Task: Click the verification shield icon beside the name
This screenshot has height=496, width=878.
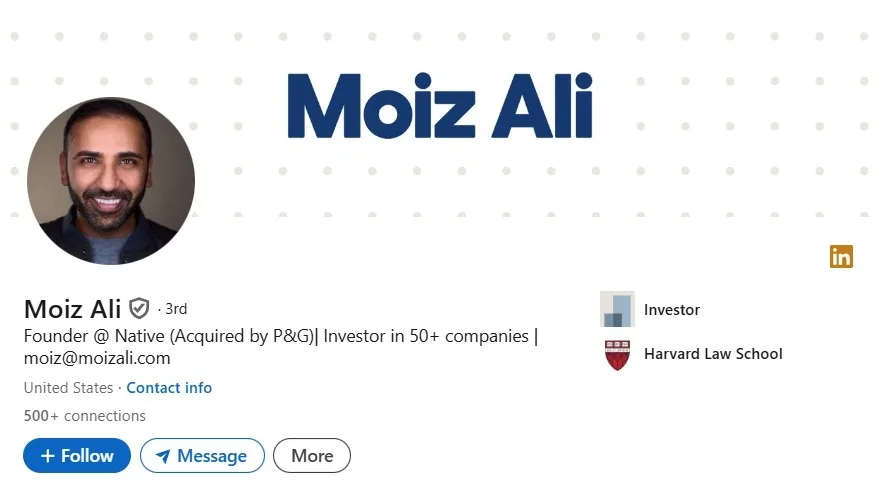Action: pyautogui.click(x=139, y=308)
